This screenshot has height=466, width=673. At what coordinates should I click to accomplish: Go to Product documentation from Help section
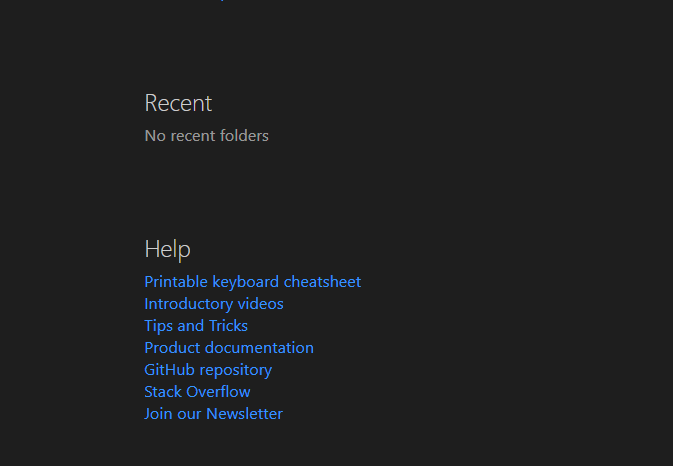click(229, 348)
